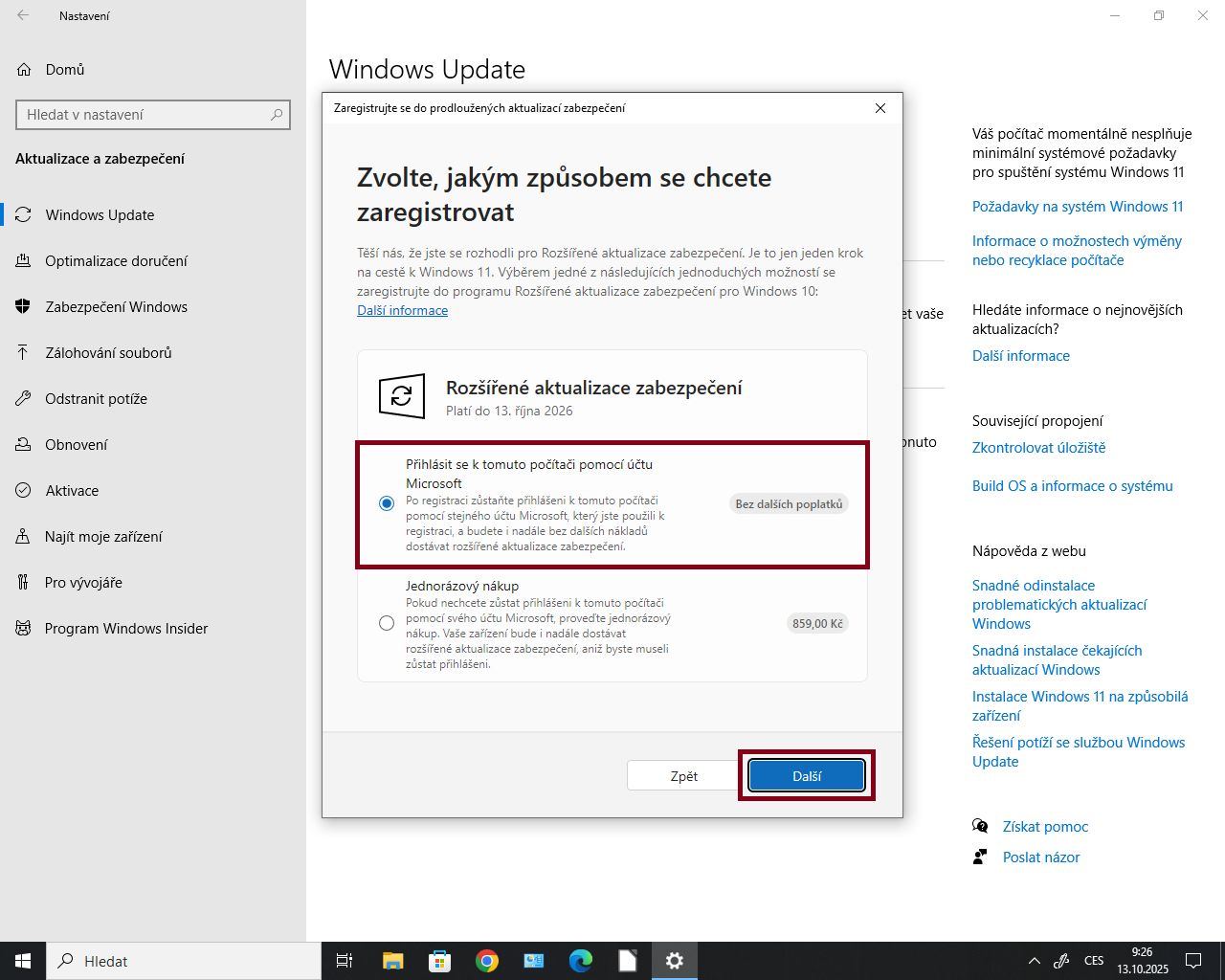Click the Zpět button in dialog
The image size is (1225, 980).
click(x=684, y=776)
